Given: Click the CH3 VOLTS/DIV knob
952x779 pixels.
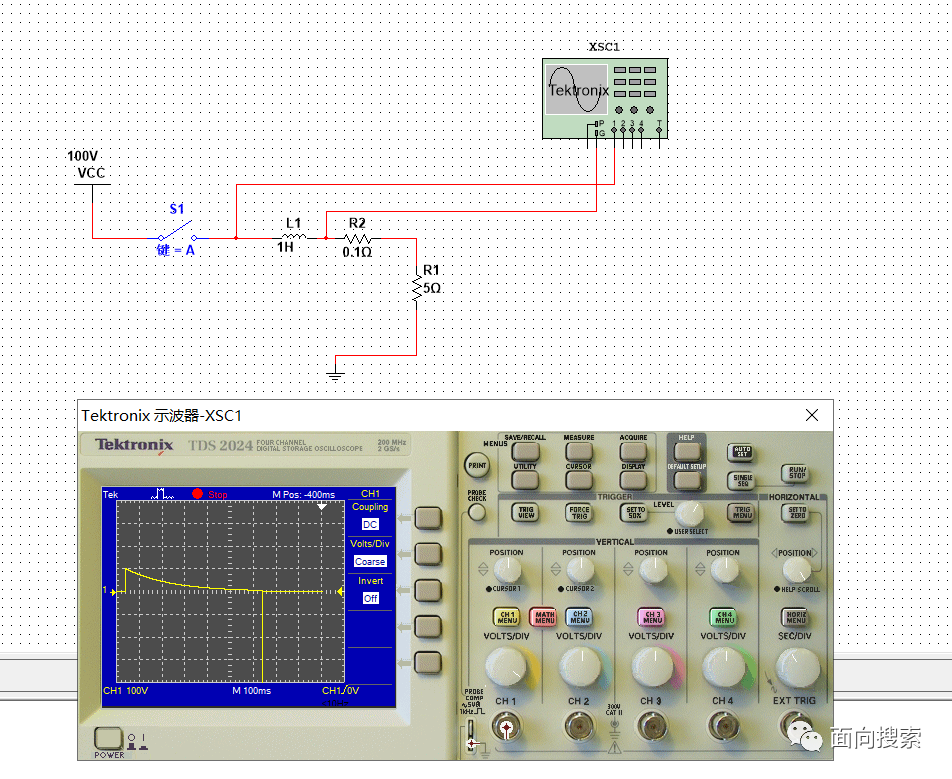Looking at the screenshot, I should 653,667.
